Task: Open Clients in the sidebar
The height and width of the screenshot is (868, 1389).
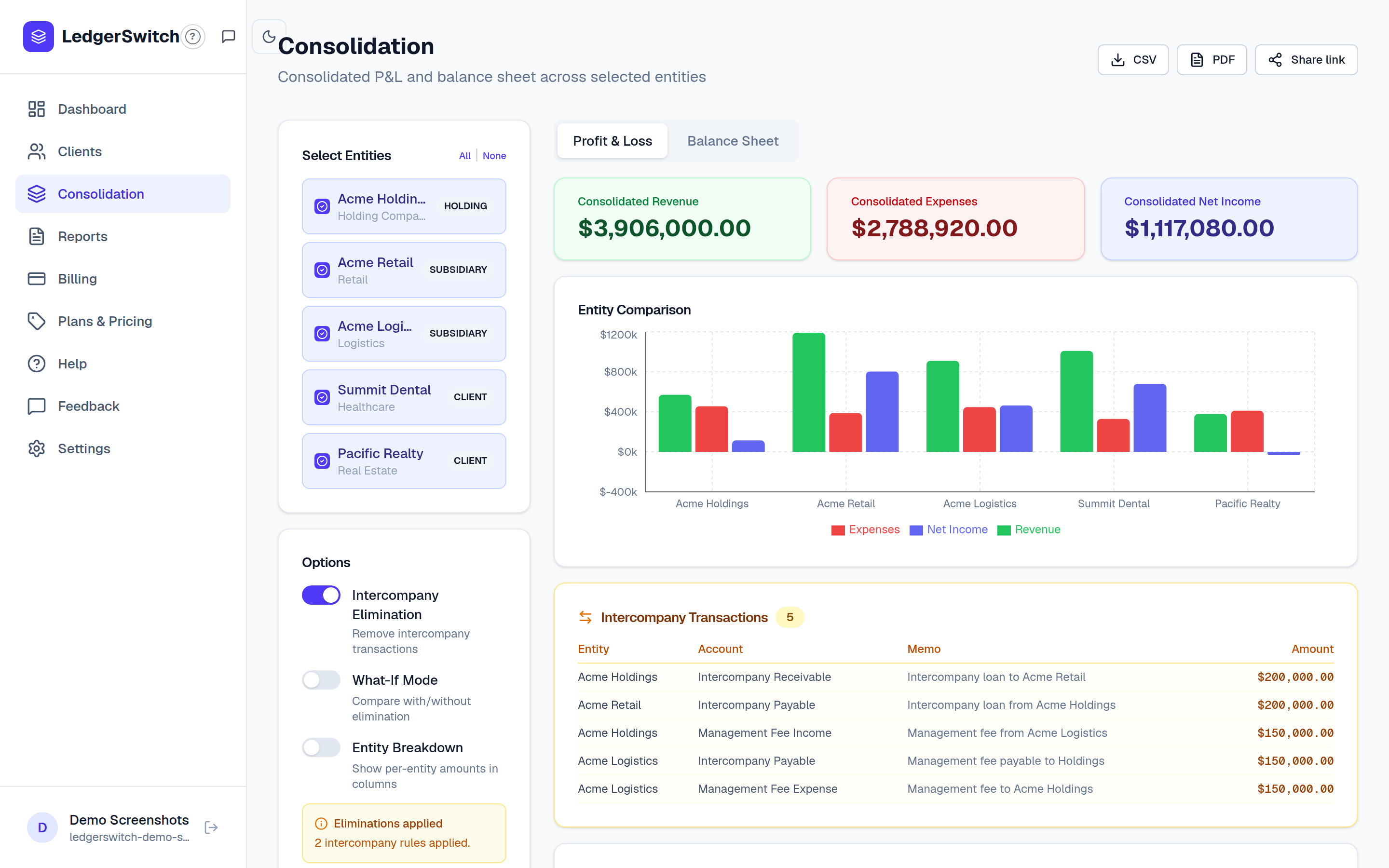Action: click(123, 151)
